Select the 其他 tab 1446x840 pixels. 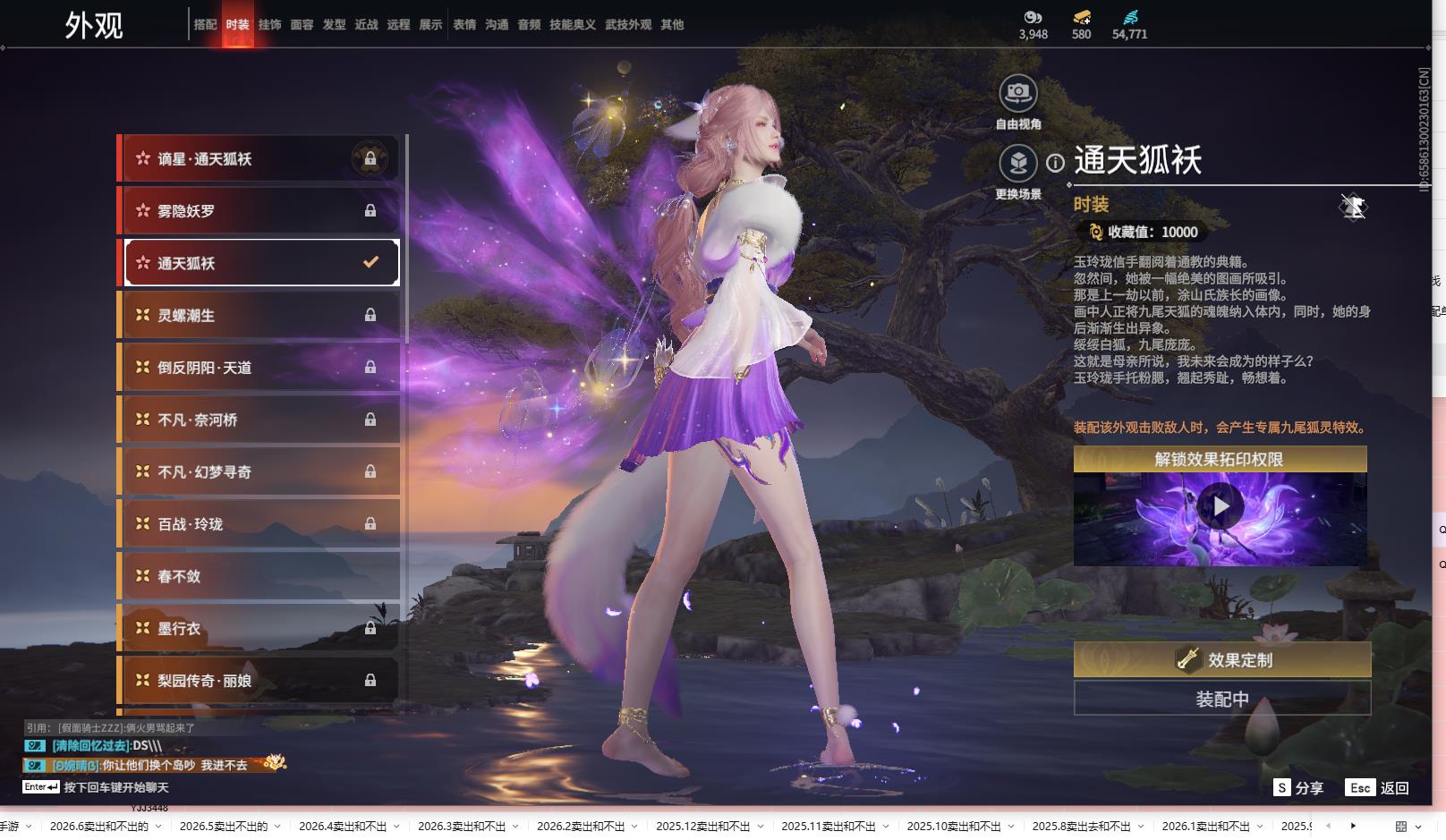tap(672, 24)
